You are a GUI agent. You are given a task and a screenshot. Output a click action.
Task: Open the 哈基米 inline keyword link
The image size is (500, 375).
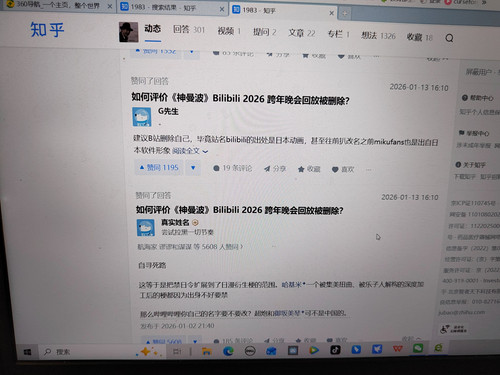293,284
